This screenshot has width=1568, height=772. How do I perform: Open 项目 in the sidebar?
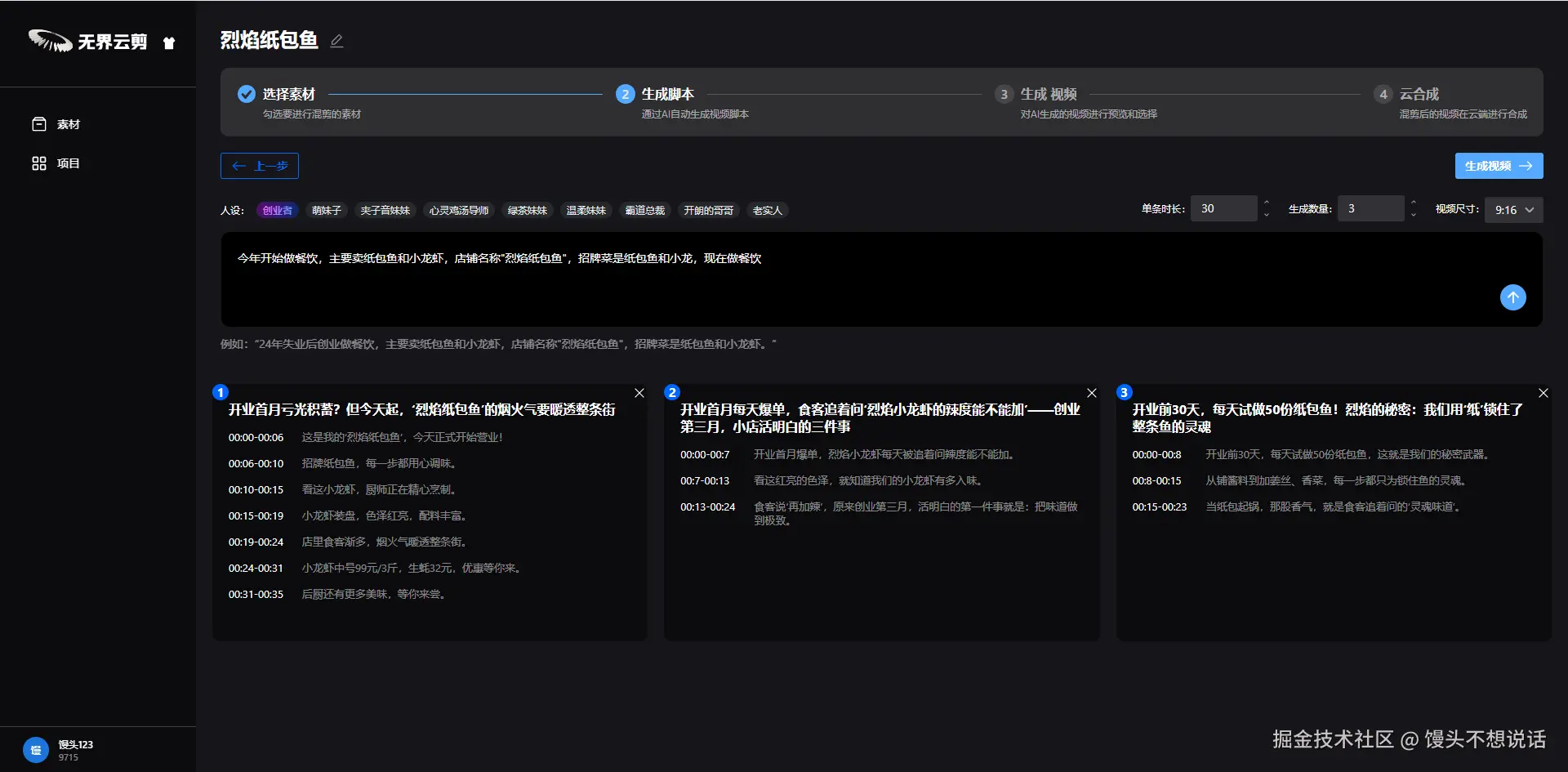pyautogui.click(x=56, y=163)
